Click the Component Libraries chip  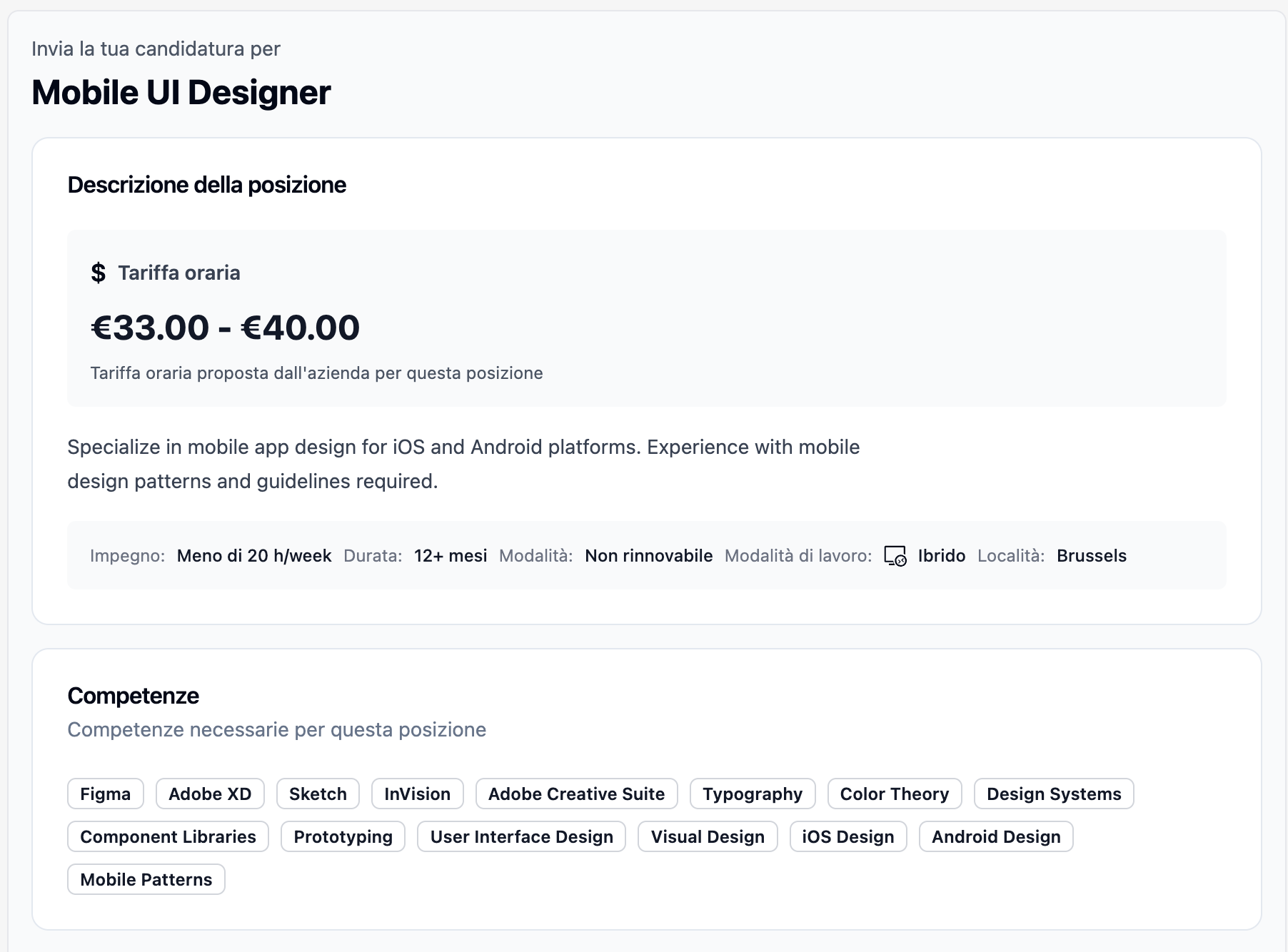pyautogui.click(x=167, y=836)
